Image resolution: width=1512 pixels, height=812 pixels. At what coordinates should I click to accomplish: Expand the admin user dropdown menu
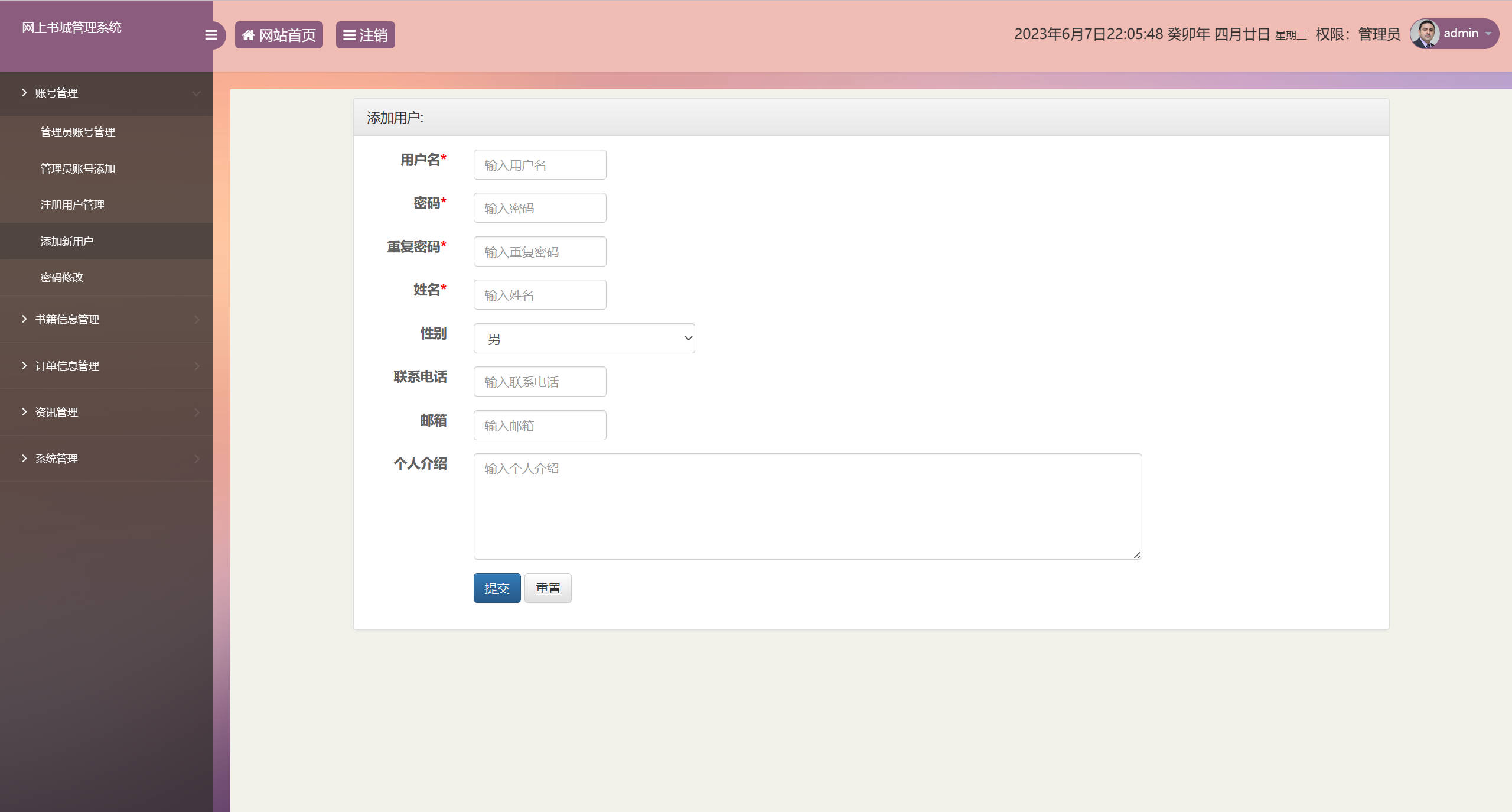click(1489, 34)
